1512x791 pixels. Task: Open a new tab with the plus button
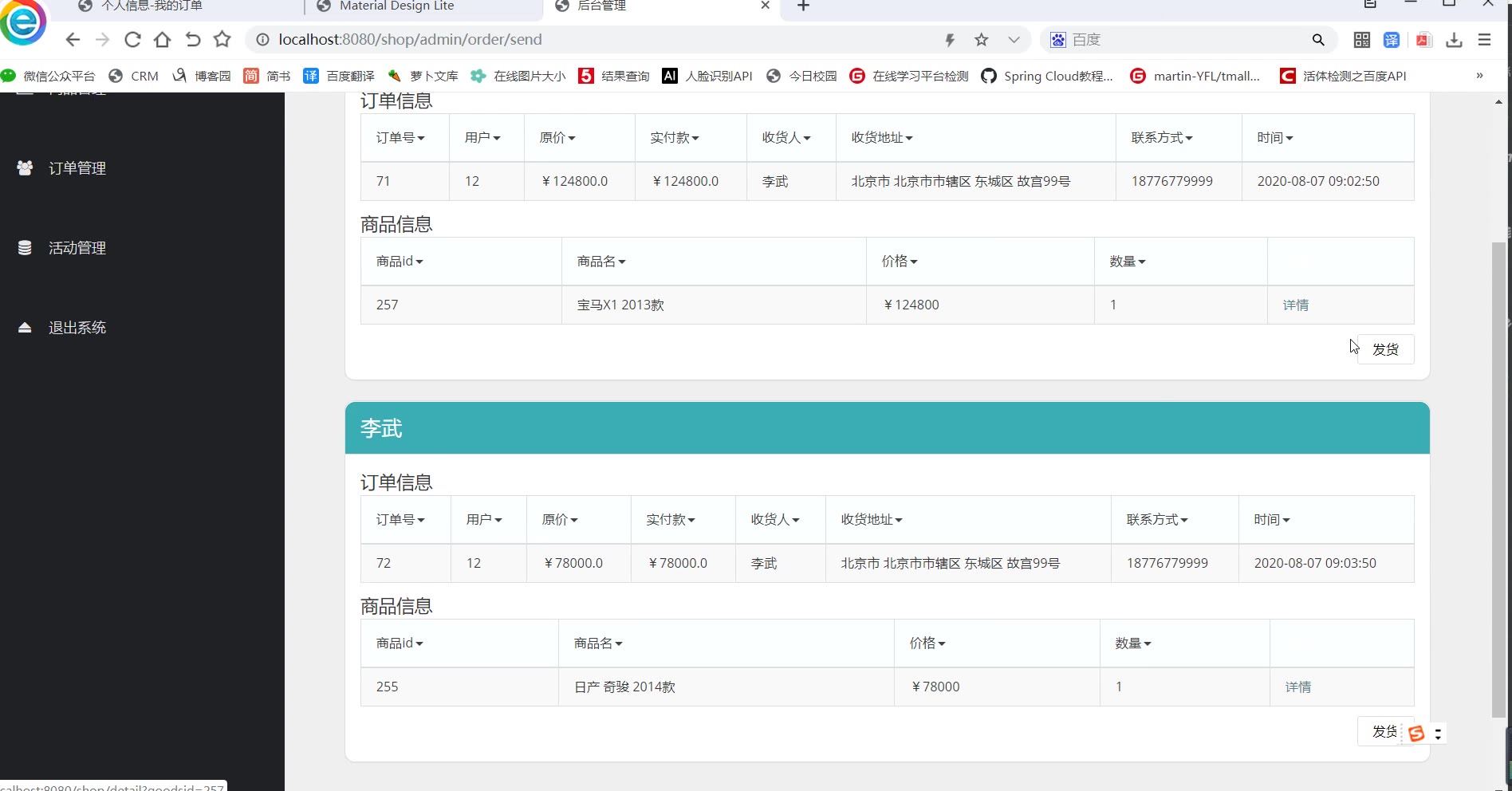[x=803, y=6]
